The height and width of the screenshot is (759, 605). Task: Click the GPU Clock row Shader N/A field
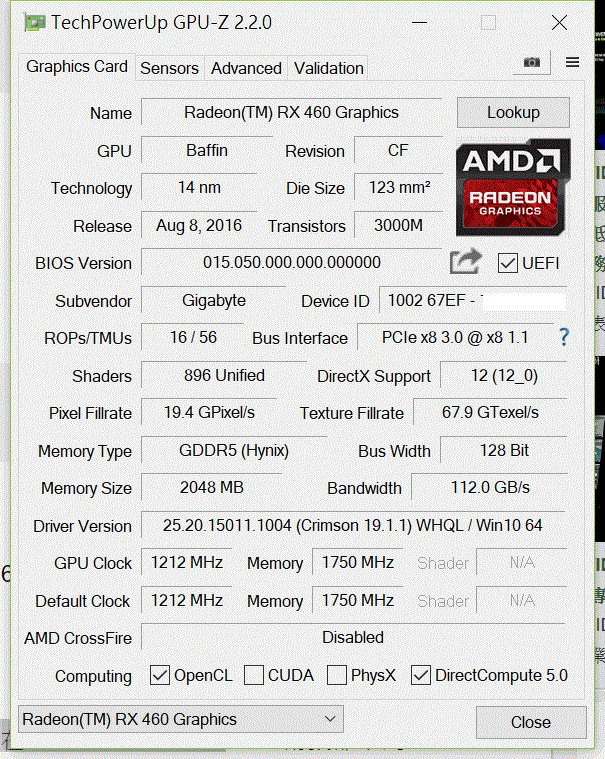click(x=522, y=562)
